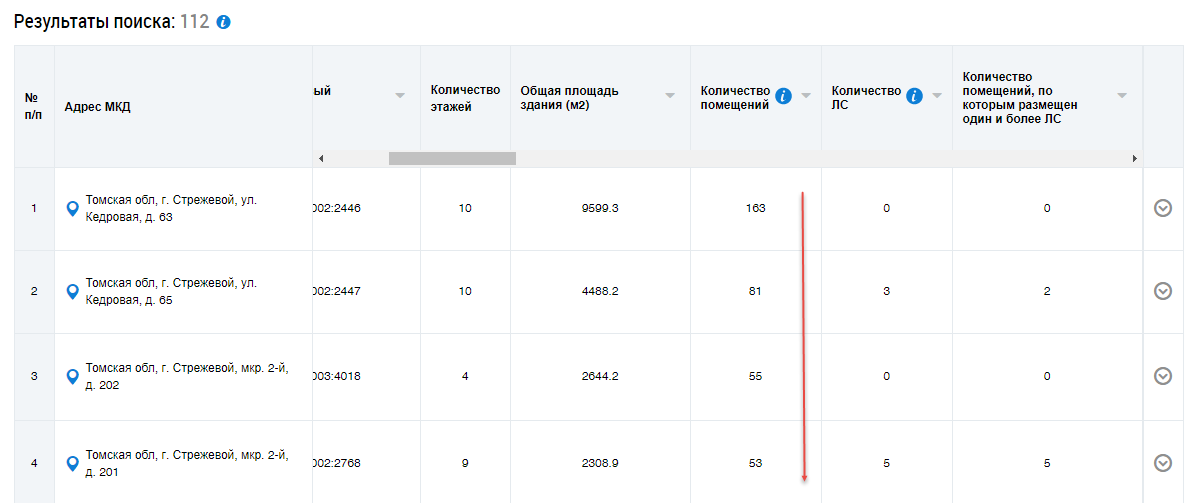Click map pin for мкр. 2-й, д. 202
Screen dimensions: 1199x503
click(x=72, y=377)
